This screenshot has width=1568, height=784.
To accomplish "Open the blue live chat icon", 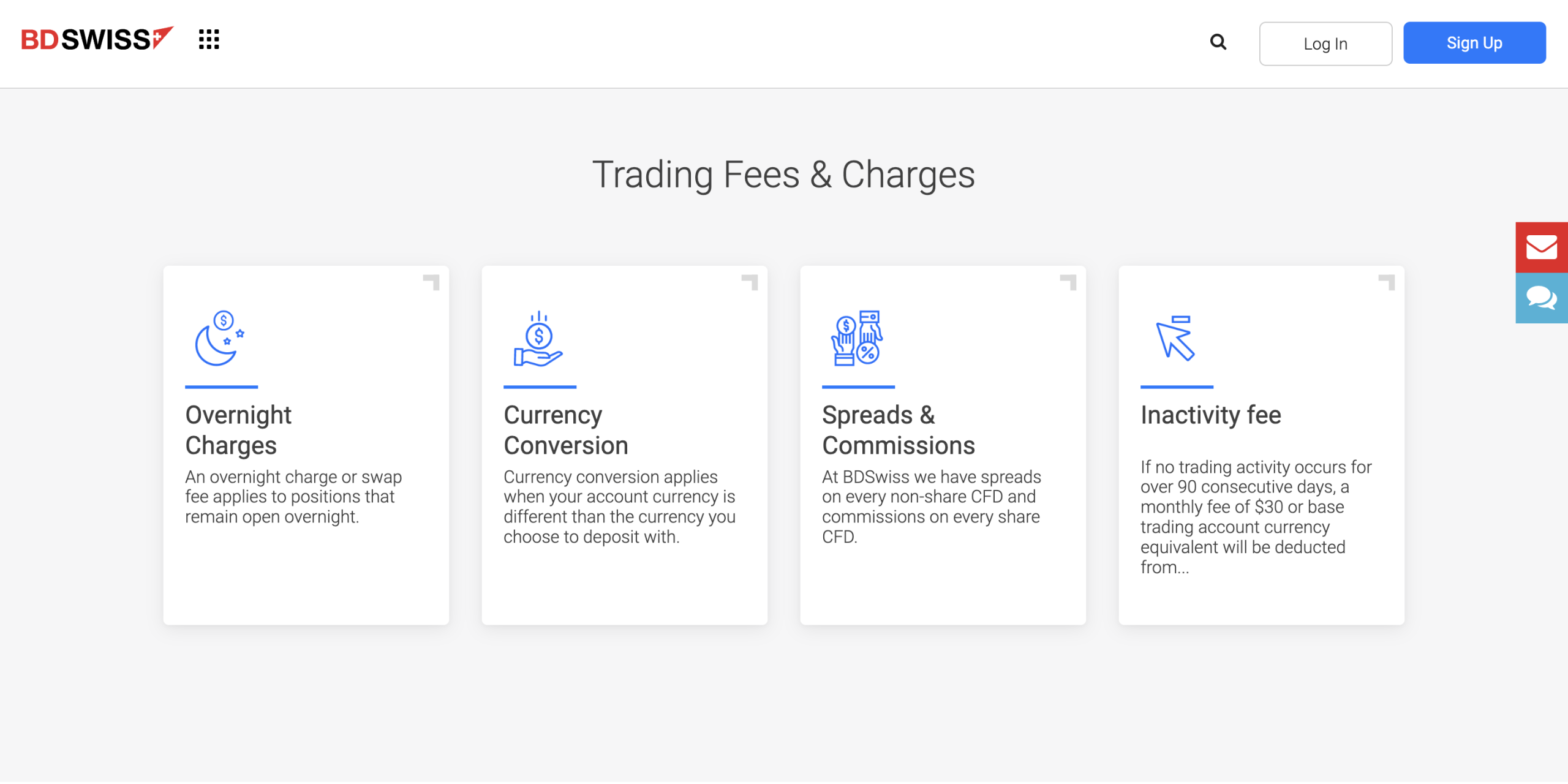I will click(x=1541, y=298).
